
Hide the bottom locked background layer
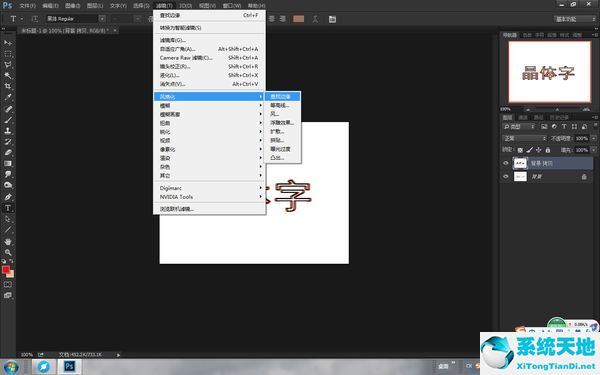coord(506,176)
